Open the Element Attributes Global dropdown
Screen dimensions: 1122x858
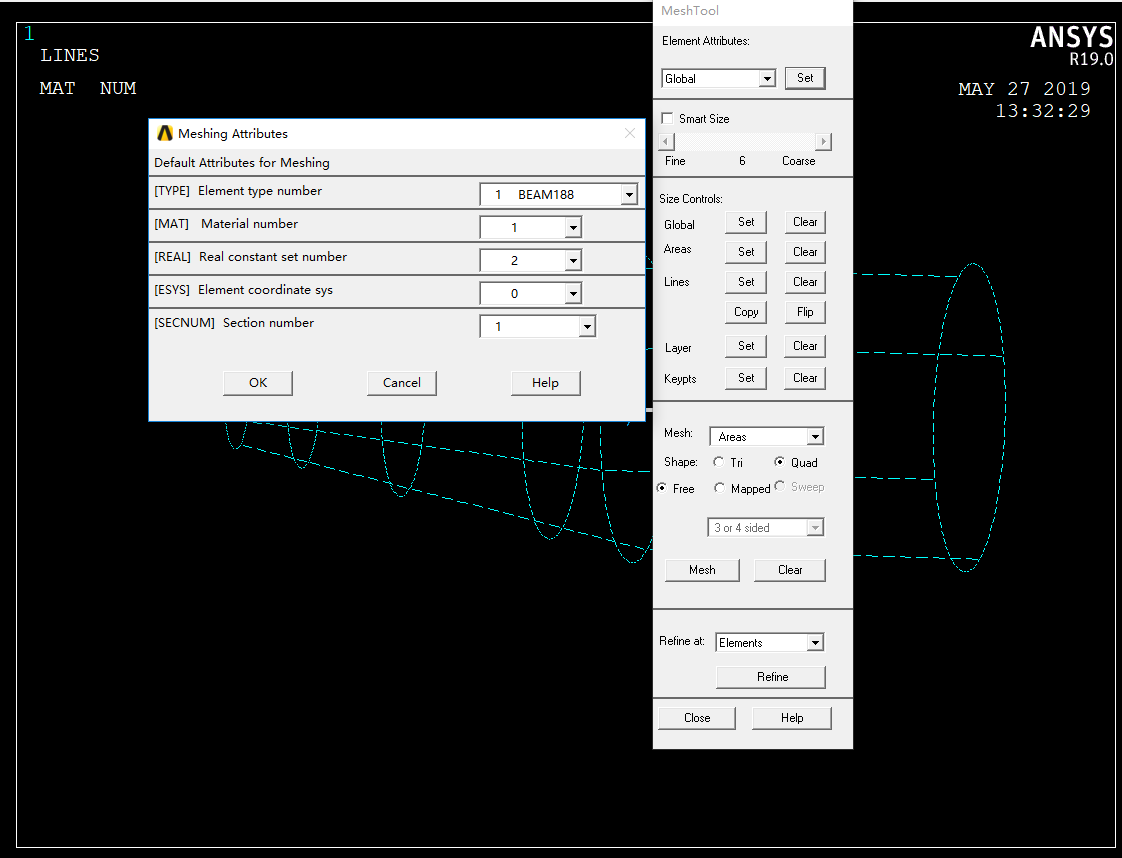(x=766, y=79)
